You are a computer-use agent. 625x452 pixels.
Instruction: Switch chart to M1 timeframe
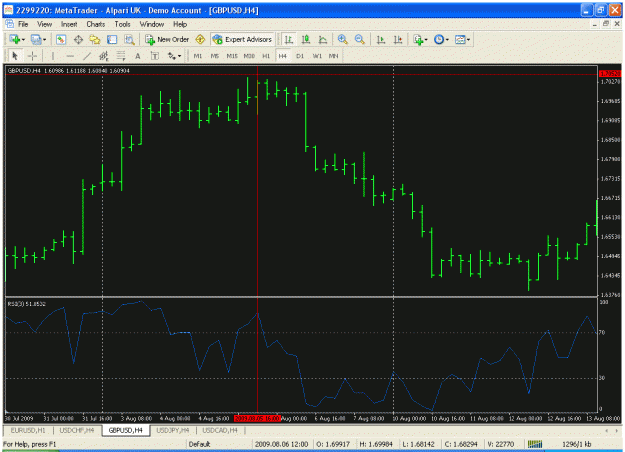click(197, 56)
